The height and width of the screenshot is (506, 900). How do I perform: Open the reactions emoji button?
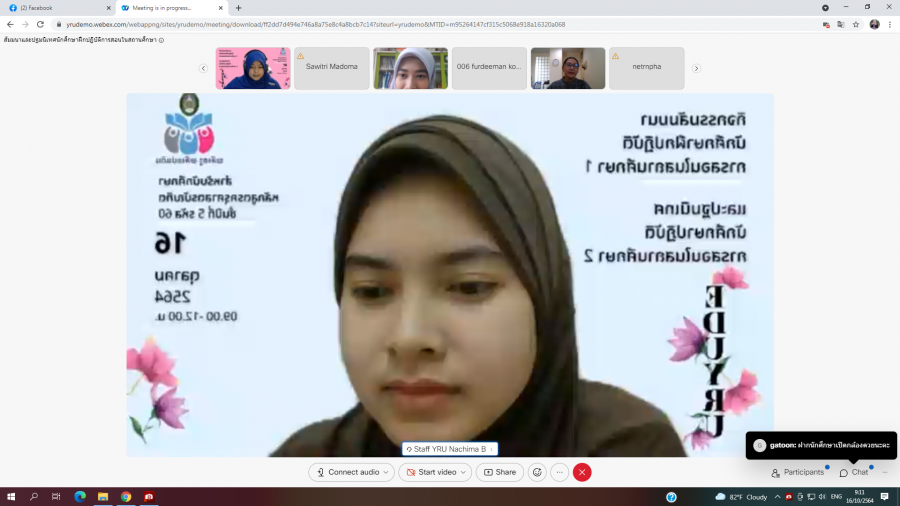point(537,472)
